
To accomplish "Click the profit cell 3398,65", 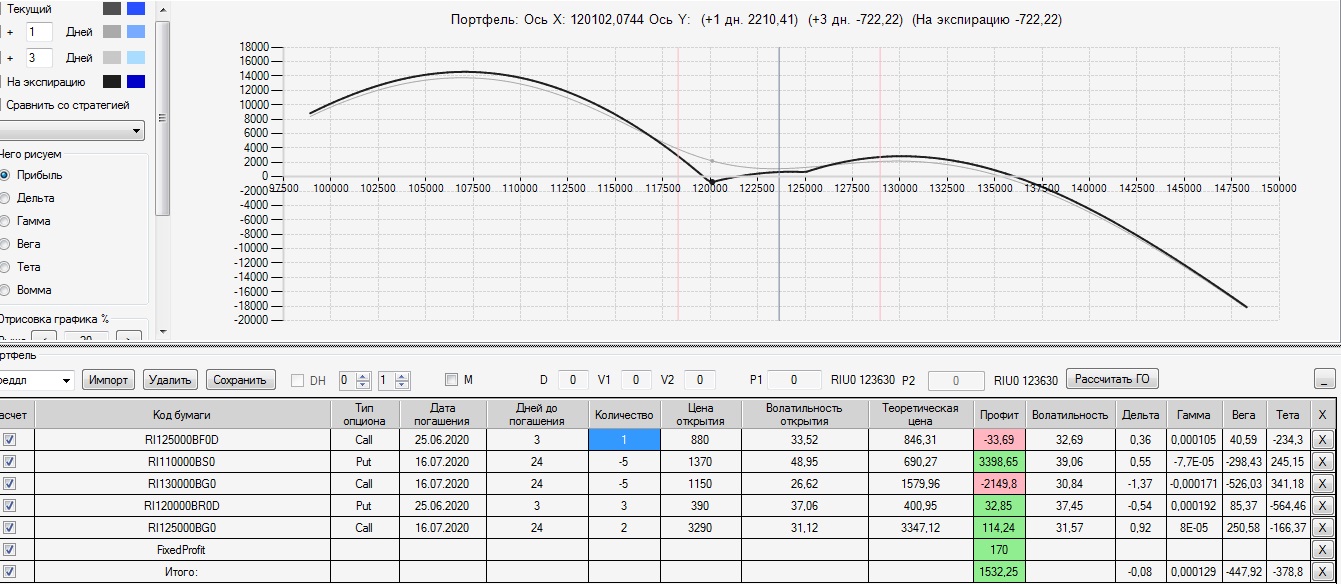I will (999, 461).
